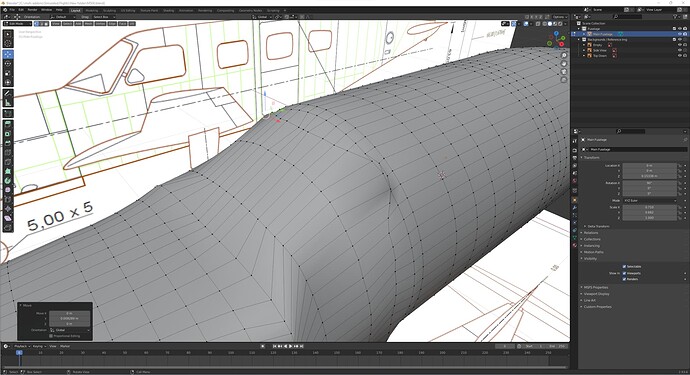Expand the Viewport Display panel
Screen dimensions: 690x375
click(595, 294)
